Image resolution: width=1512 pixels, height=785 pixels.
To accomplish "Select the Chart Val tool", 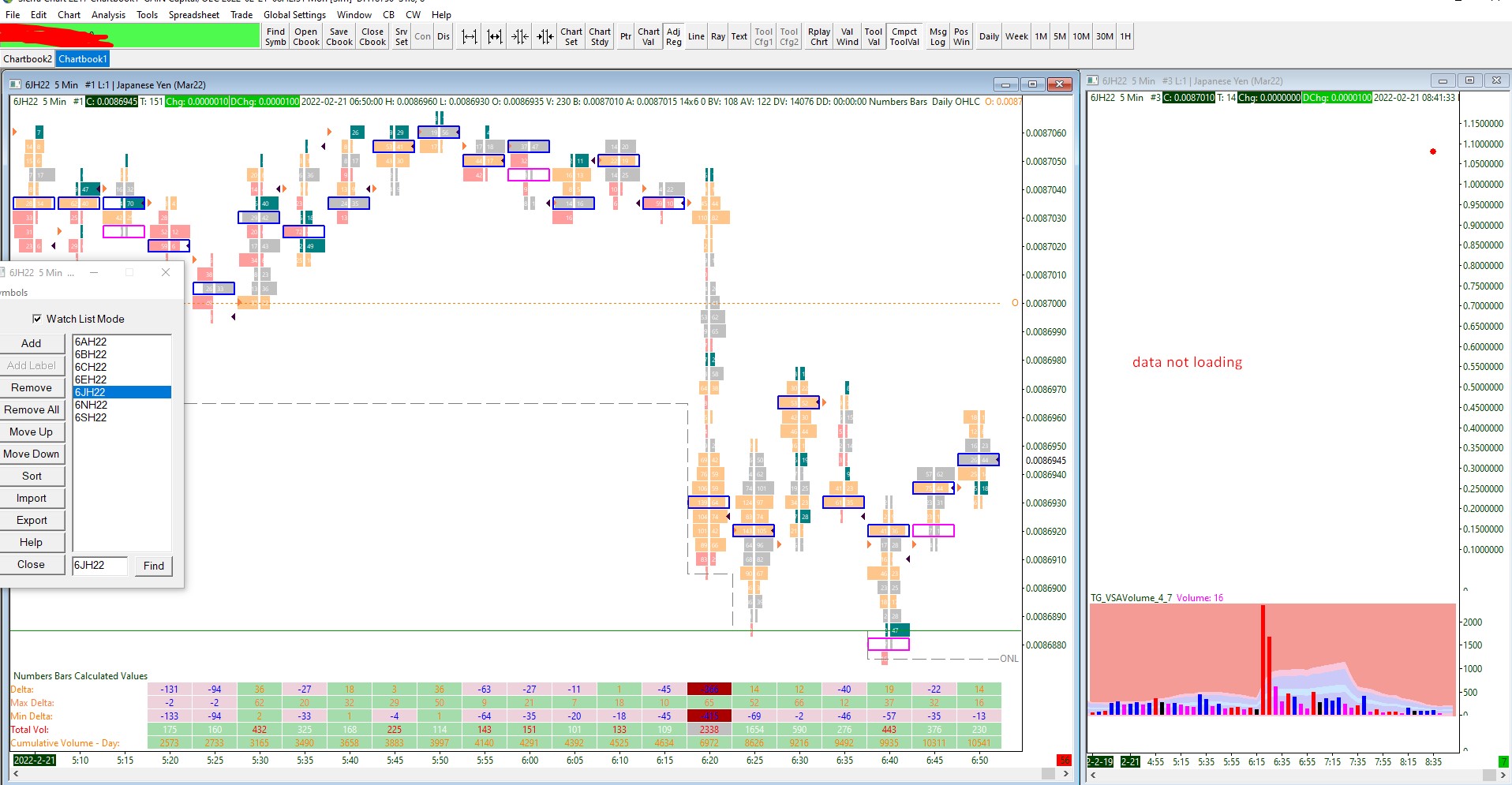I will pos(649,36).
